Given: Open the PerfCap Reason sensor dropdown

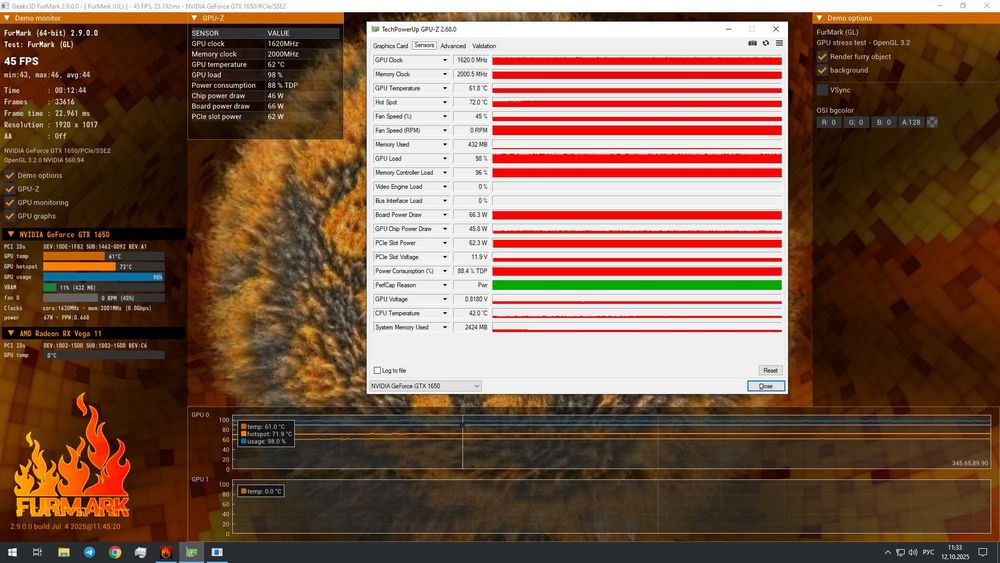Looking at the screenshot, I should pos(445,285).
